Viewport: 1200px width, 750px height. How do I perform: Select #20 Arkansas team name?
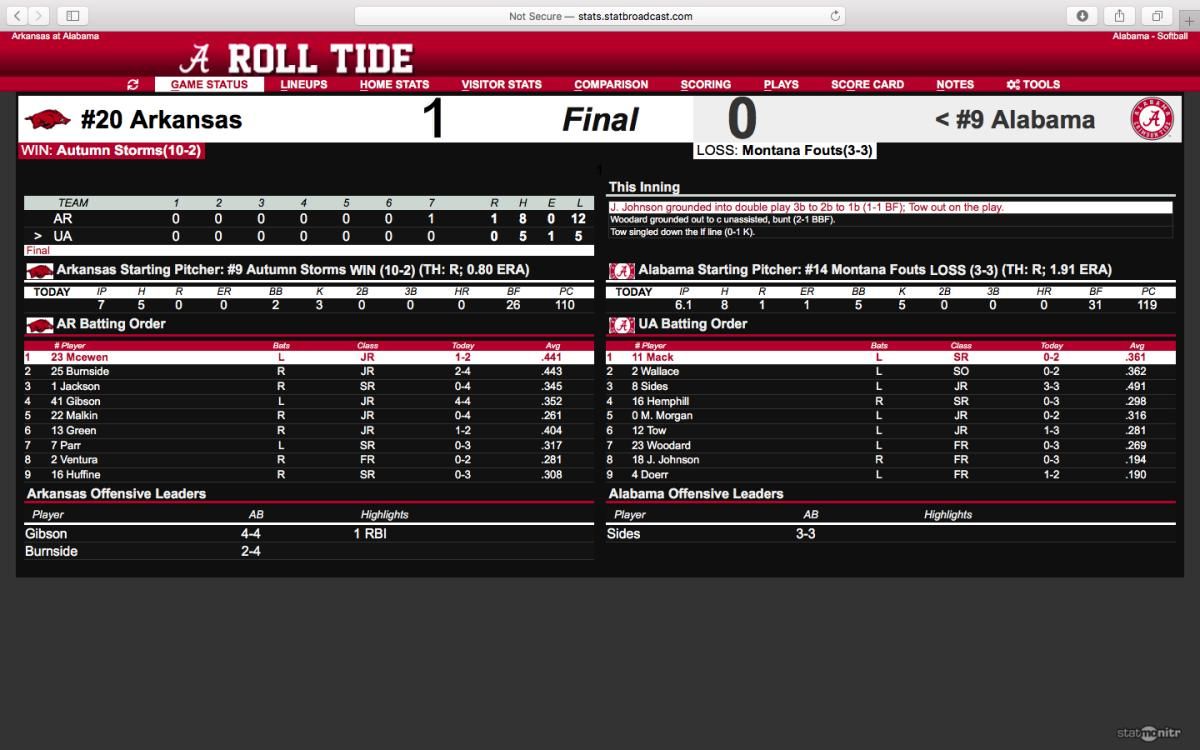click(x=161, y=120)
